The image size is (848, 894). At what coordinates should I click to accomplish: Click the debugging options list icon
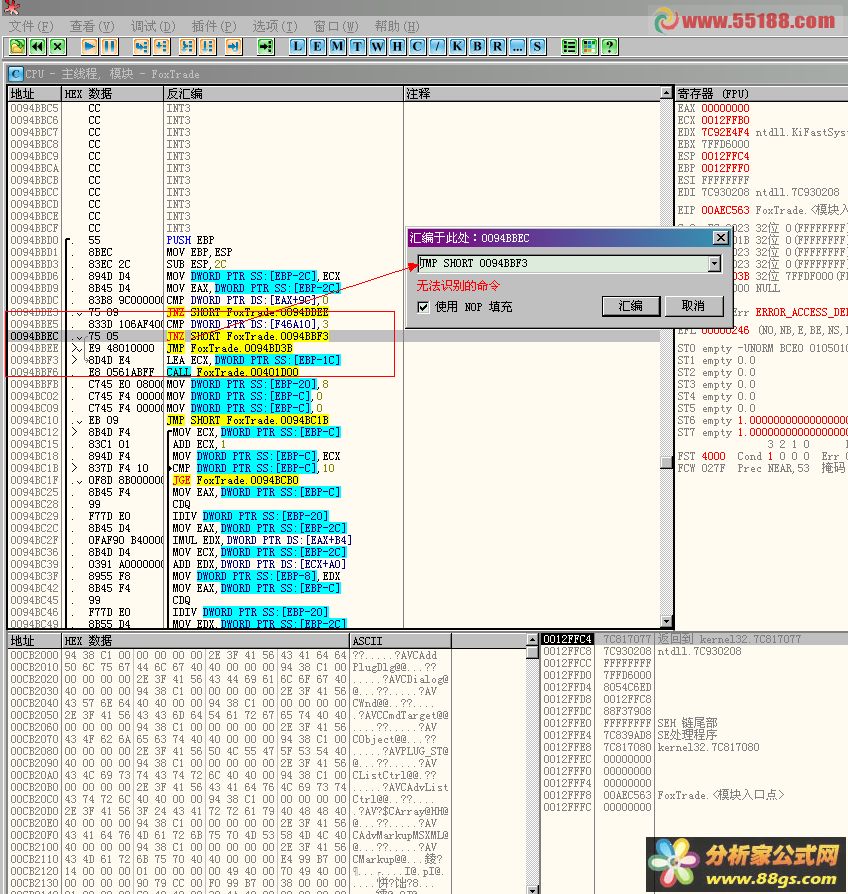click(569, 47)
